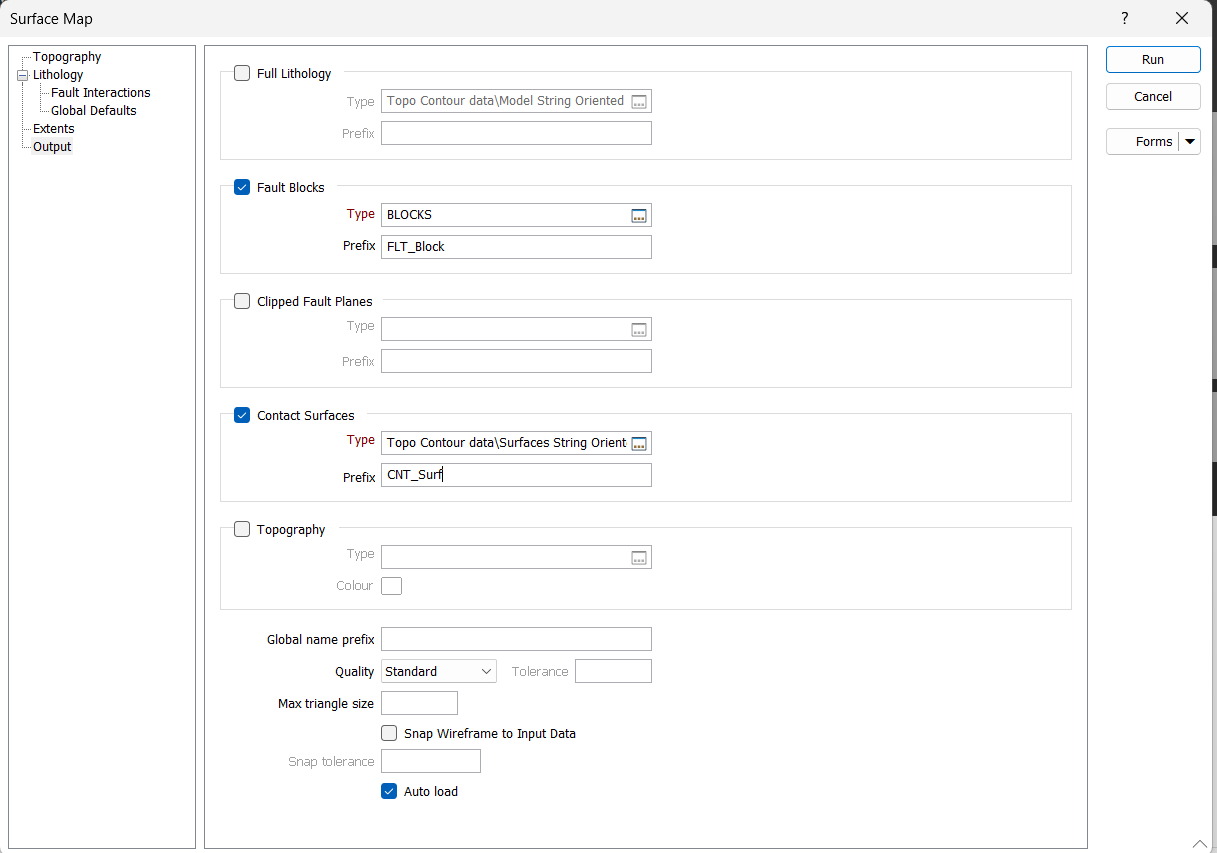Open browse icon for Contact Surfaces Type
This screenshot has width=1217, height=853.
(x=639, y=443)
